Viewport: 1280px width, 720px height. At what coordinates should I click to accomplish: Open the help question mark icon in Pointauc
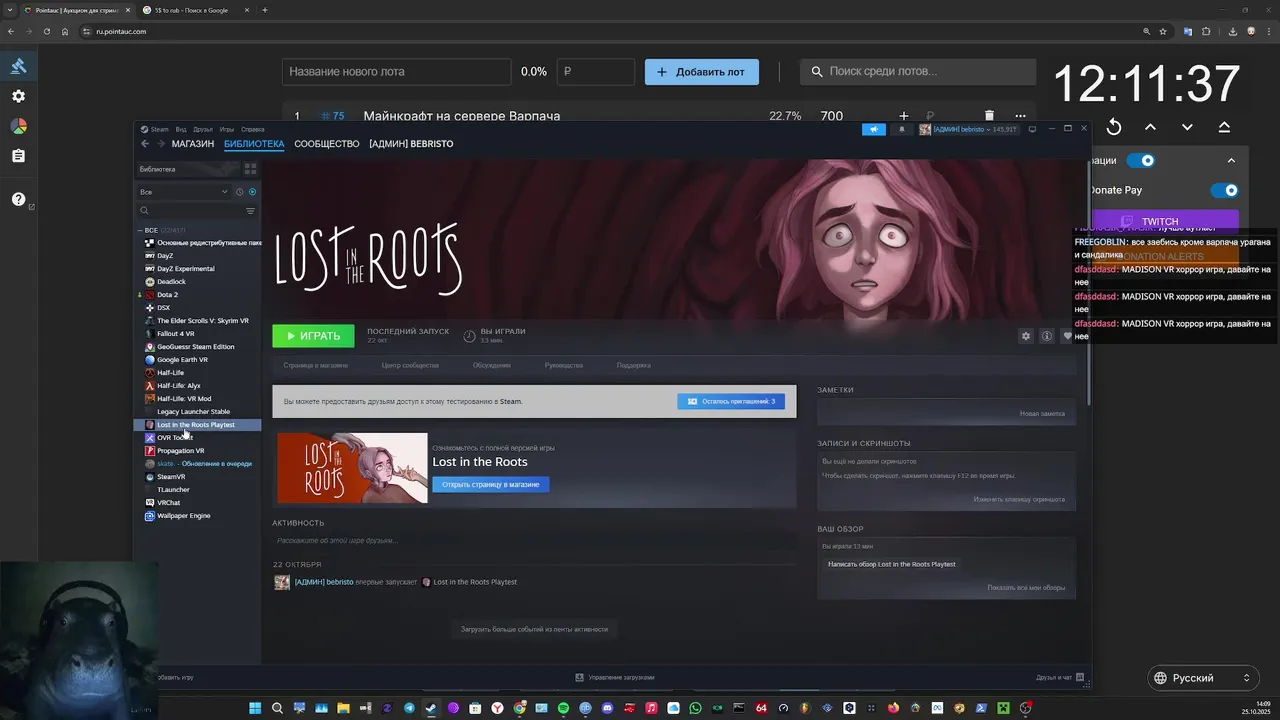(18, 199)
